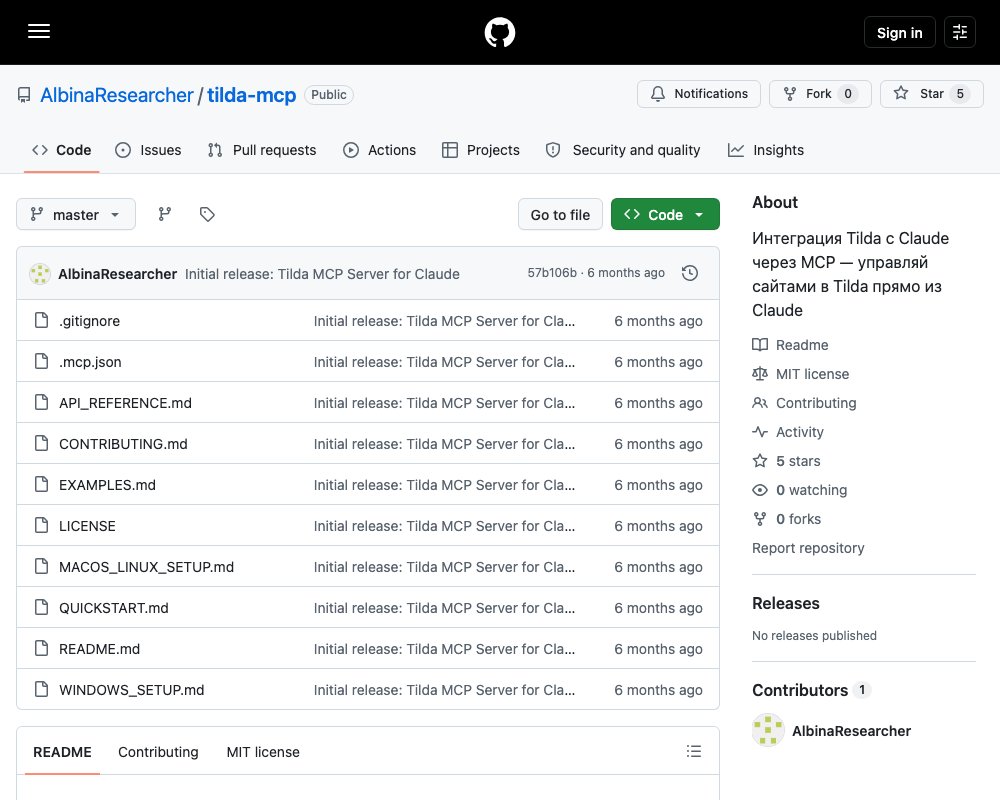Image resolution: width=1000 pixels, height=800 pixels.
Task: Switch to the Issues tab
Action: click(149, 150)
